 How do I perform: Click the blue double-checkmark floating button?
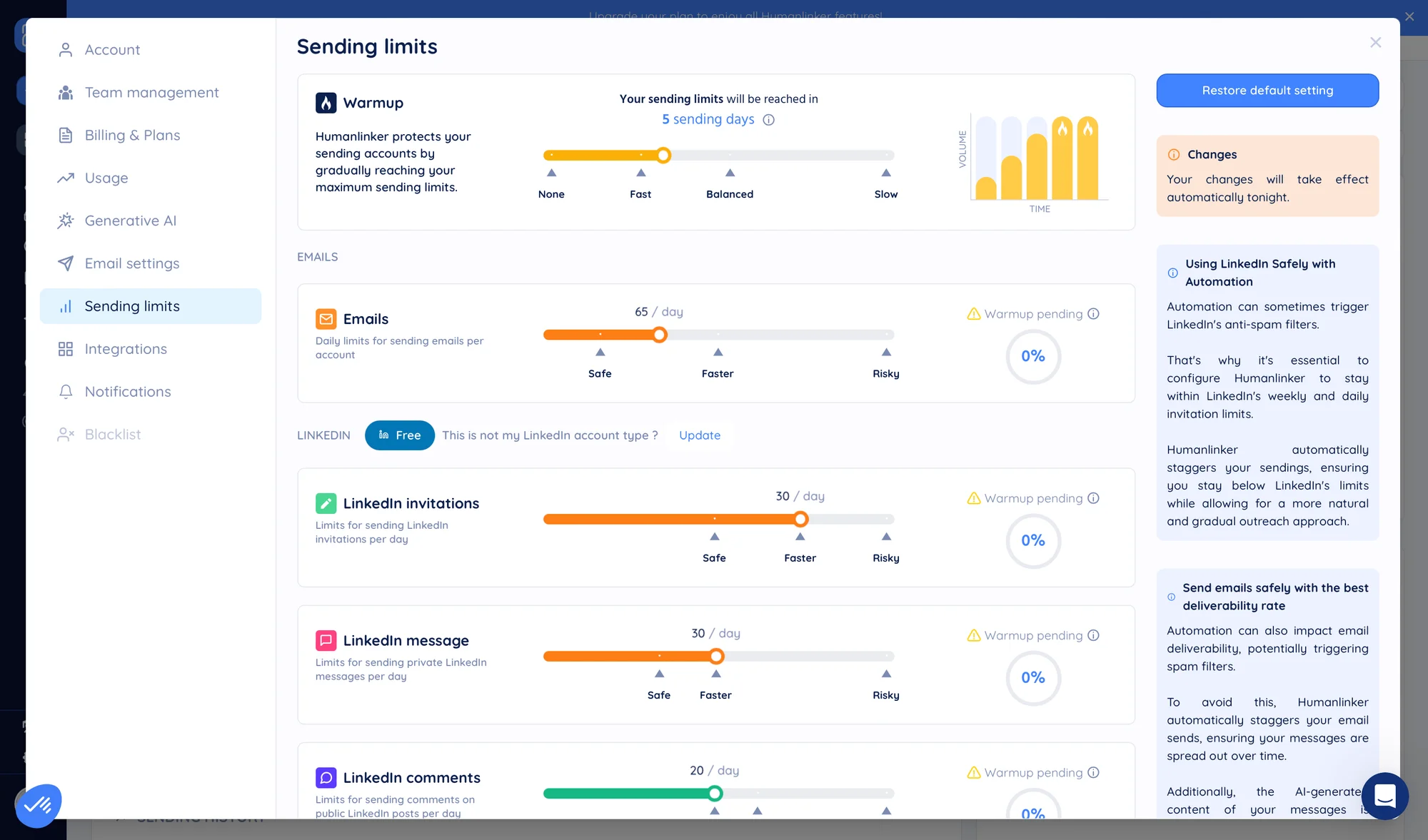tap(39, 806)
